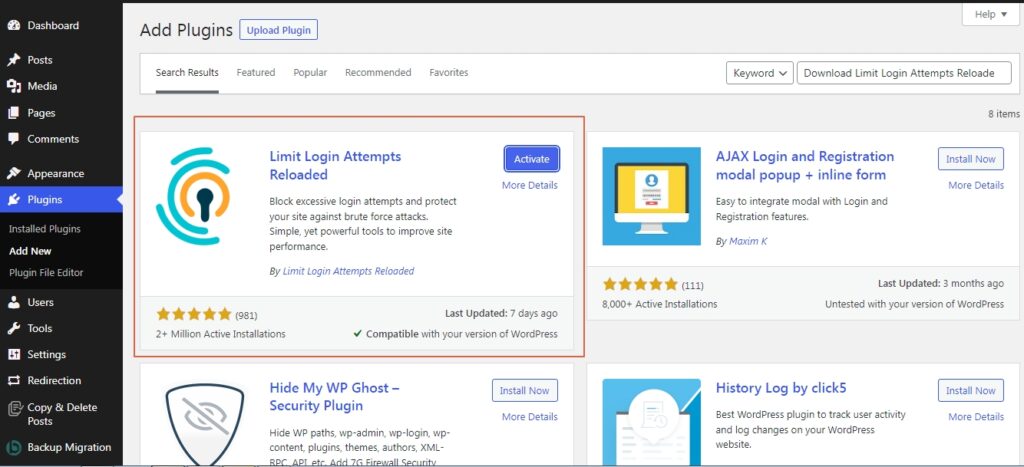Click '8 items' count text
1024x467 pixels.
[x=1004, y=114]
